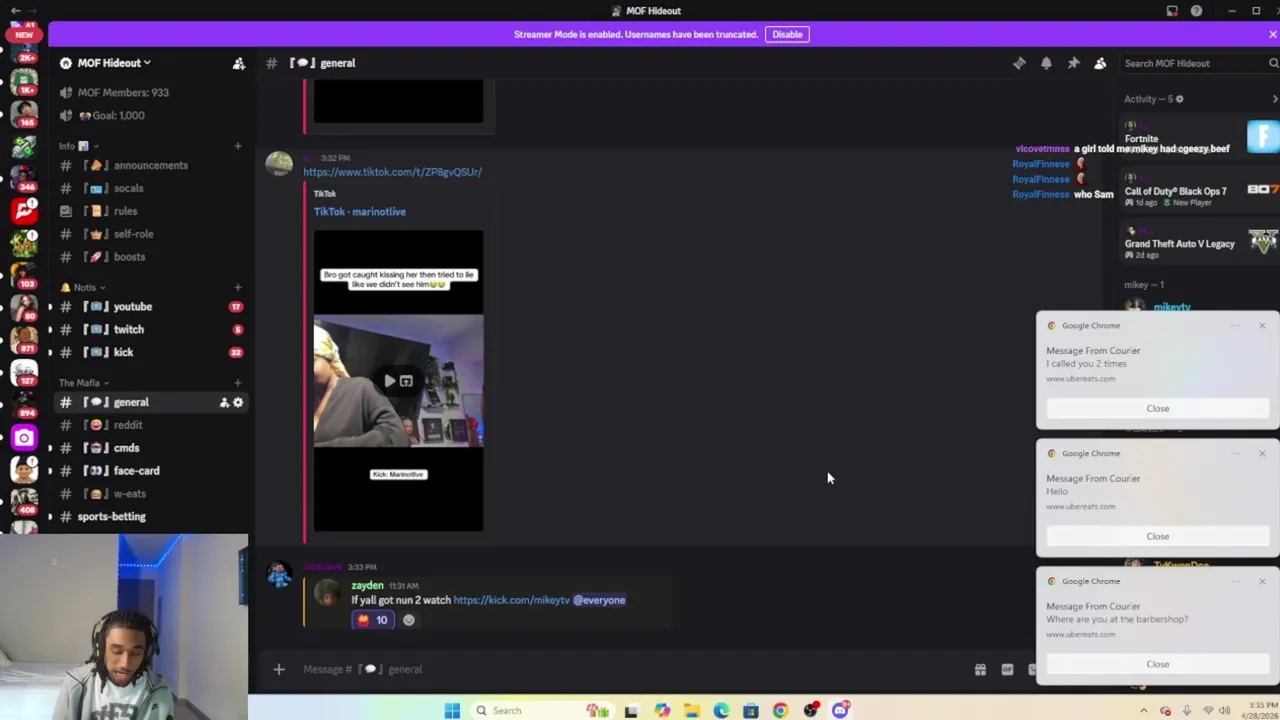The height and width of the screenshot is (720, 1280).
Task: Toggle the member list icon
Action: (1100, 63)
